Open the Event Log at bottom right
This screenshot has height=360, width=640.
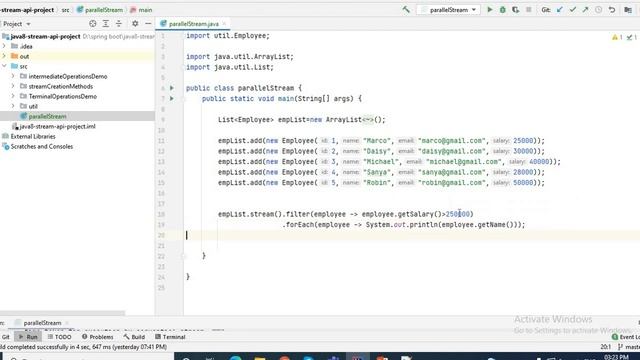tap(626, 337)
